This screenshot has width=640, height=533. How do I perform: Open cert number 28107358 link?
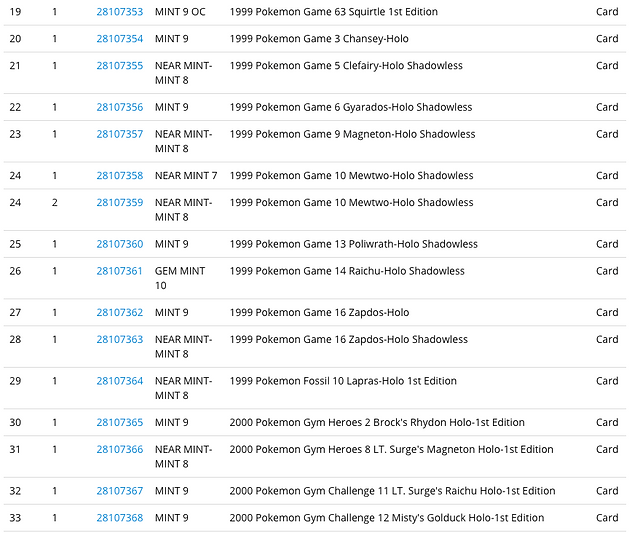coord(120,176)
